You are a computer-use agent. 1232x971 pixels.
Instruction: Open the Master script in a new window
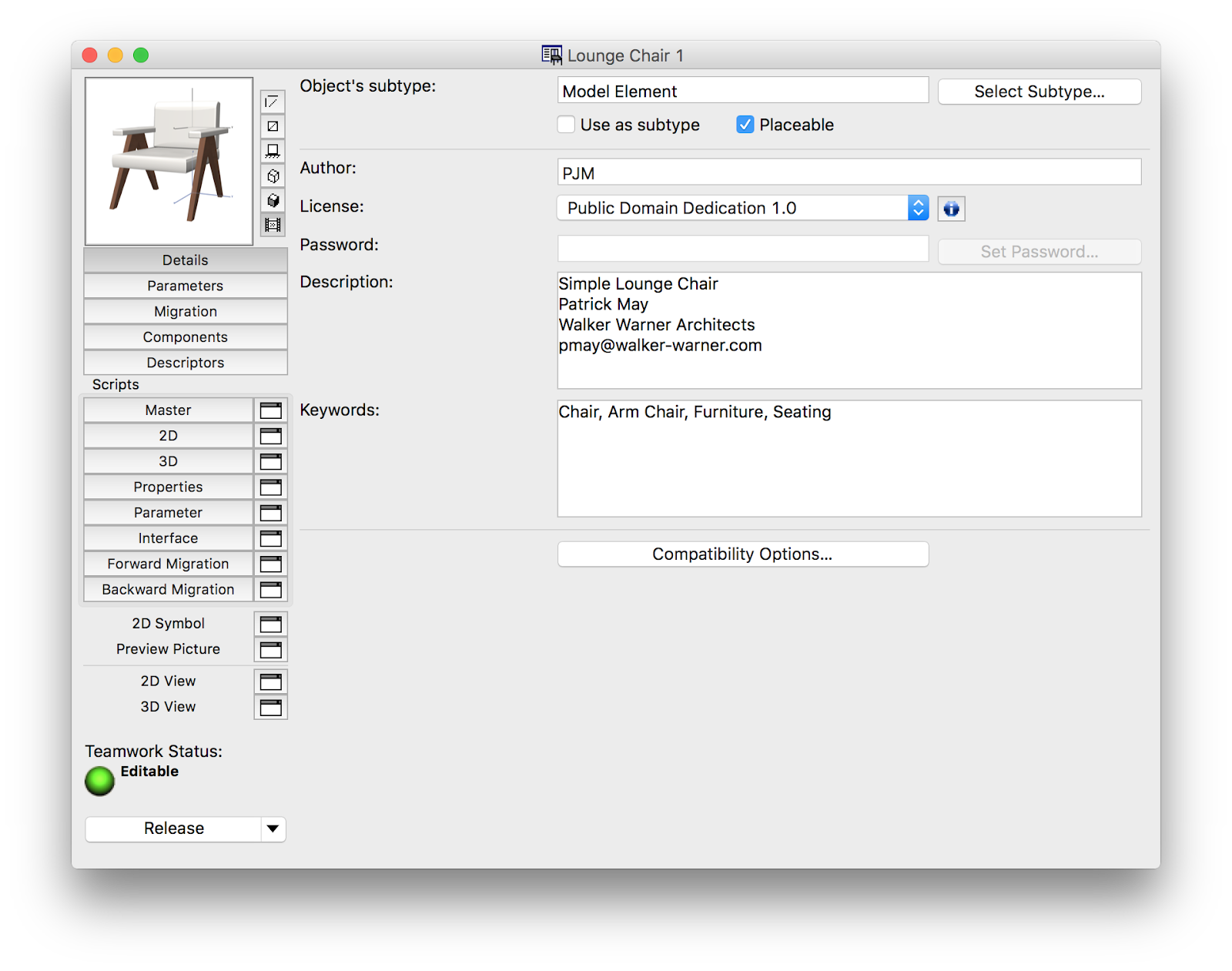coord(271,410)
